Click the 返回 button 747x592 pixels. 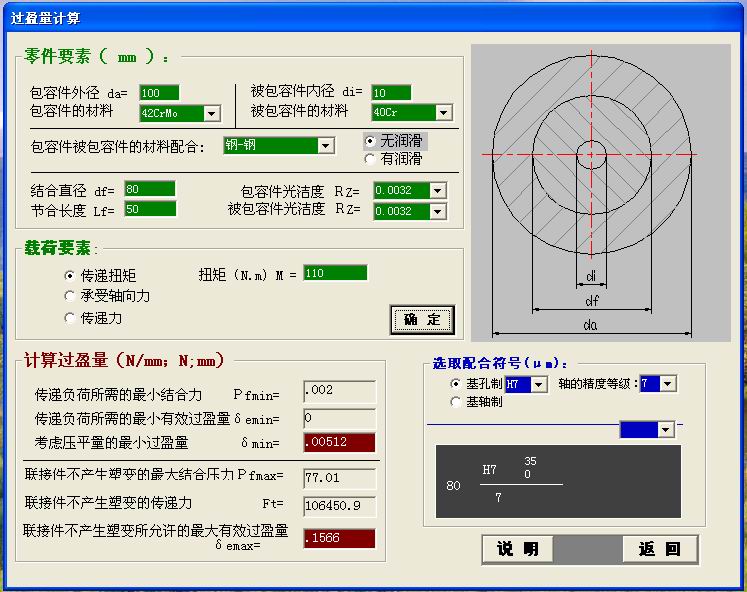coord(660,549)
